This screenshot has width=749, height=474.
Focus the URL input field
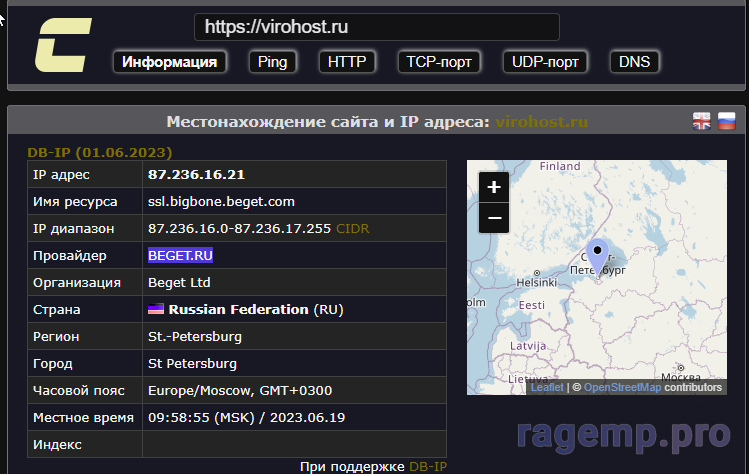click(x=376, y=27)
